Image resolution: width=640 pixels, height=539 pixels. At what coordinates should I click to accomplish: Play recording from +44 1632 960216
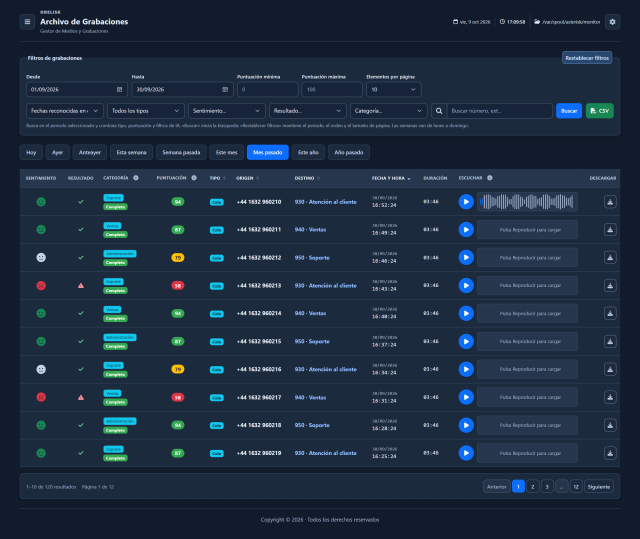[466, 369]
